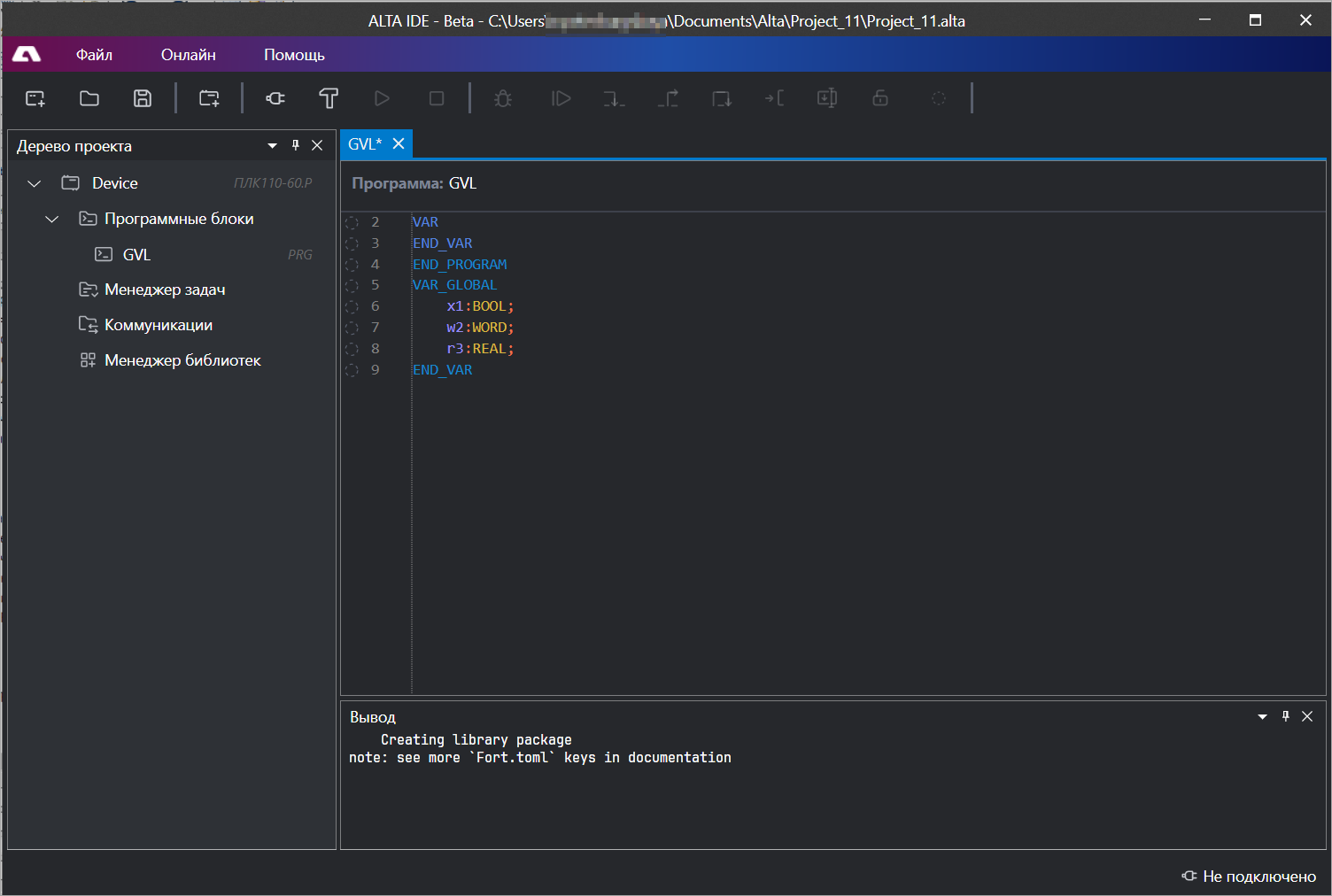Image resolution: width=1332 pixels, height=896 pixels.
Task: Click the x1:BOOL; declaration line
Action: [480, 306]
